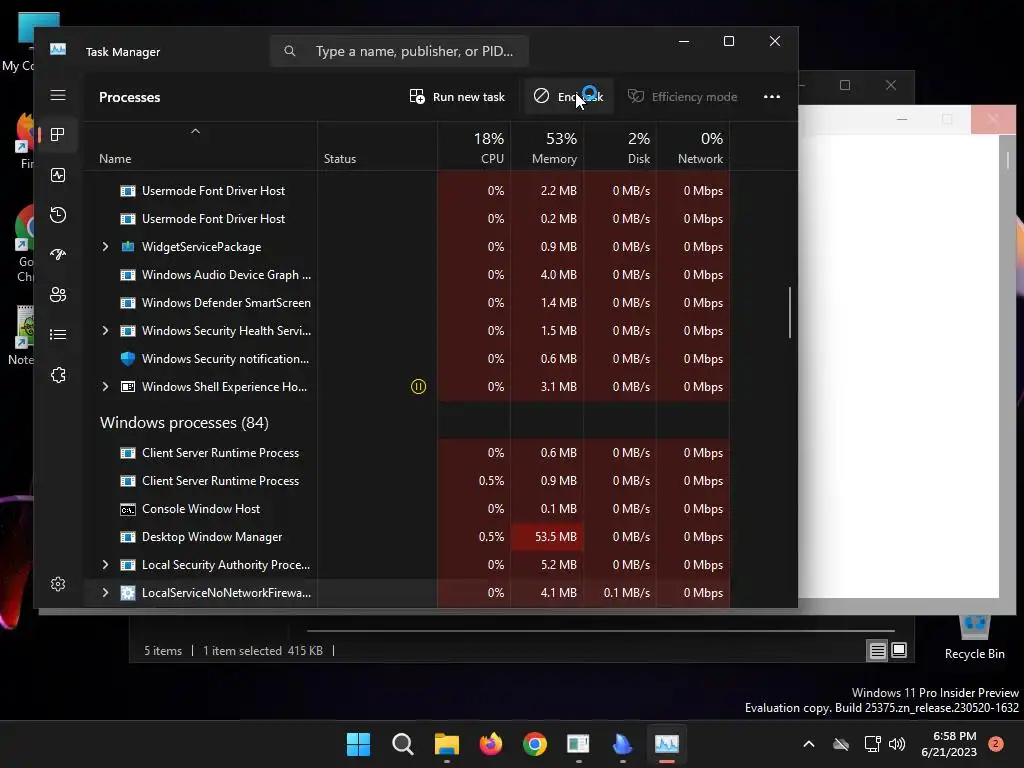Click the shield icon of Windows Security notification

point(128,359)
